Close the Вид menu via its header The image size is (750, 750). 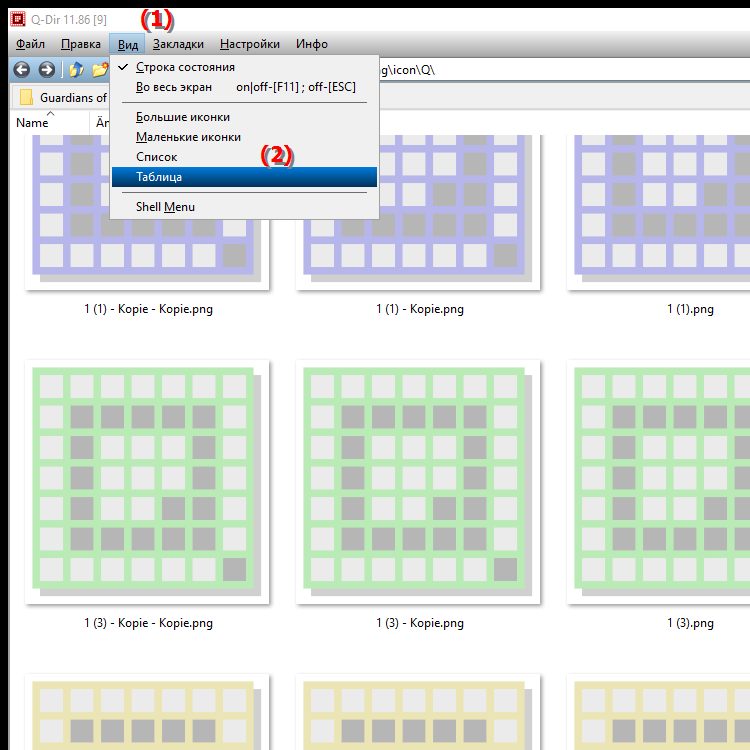click(x=128, y=44)
